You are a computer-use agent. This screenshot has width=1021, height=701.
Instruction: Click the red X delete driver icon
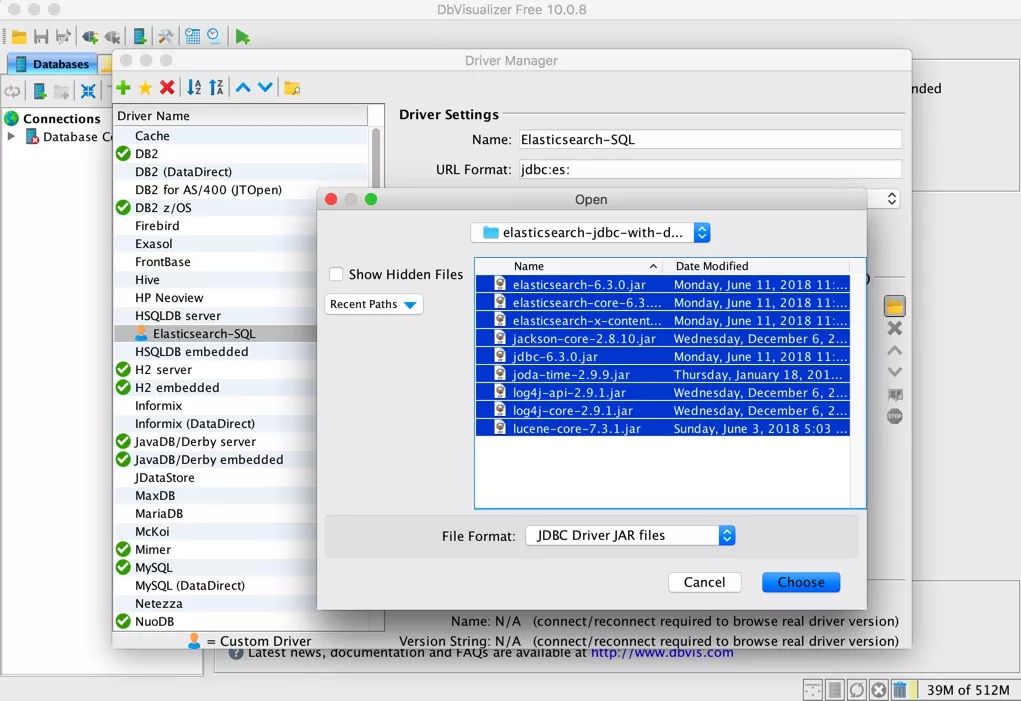click(x=167, y=88)
